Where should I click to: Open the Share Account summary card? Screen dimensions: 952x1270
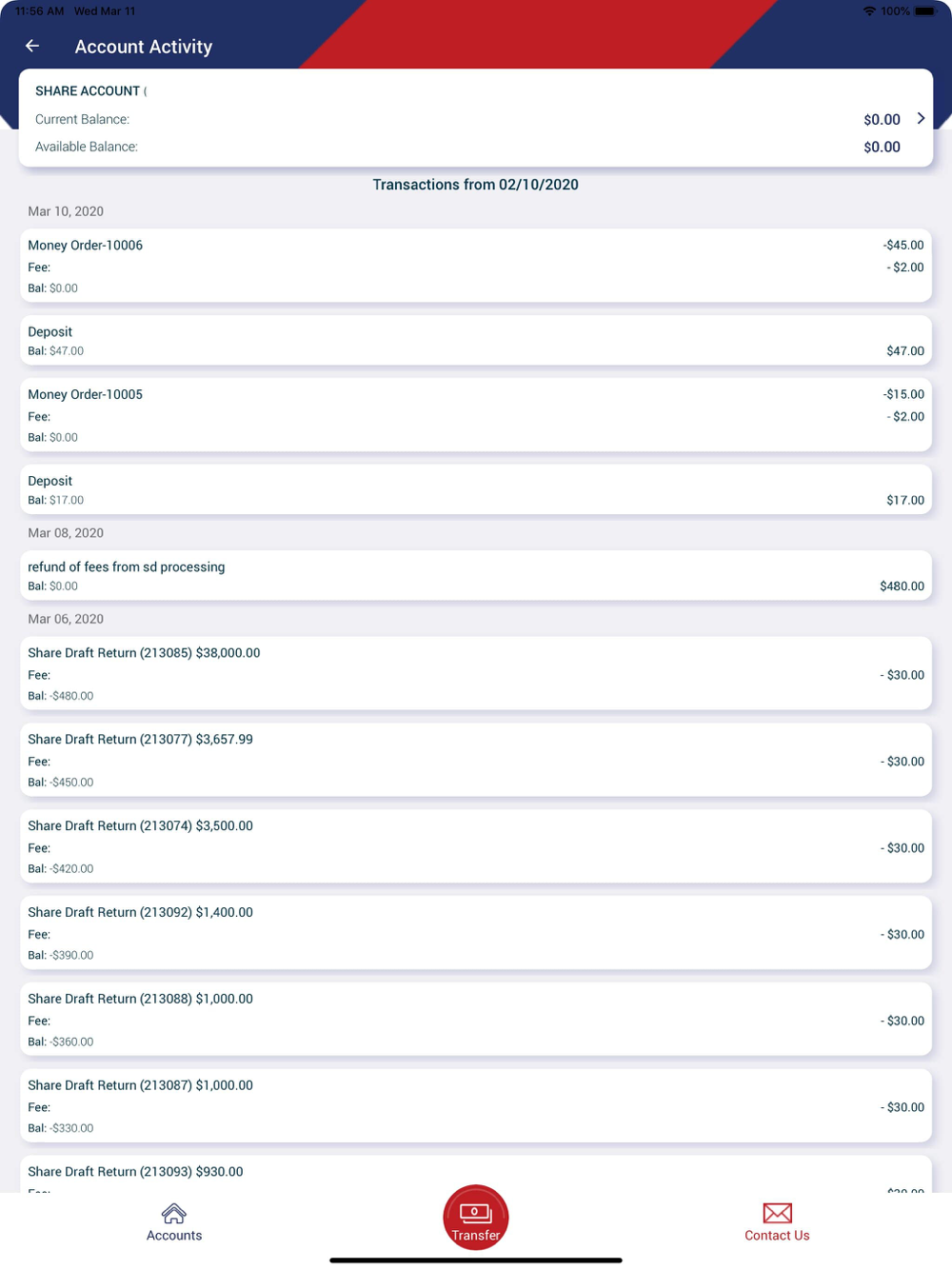pos(476,118)
